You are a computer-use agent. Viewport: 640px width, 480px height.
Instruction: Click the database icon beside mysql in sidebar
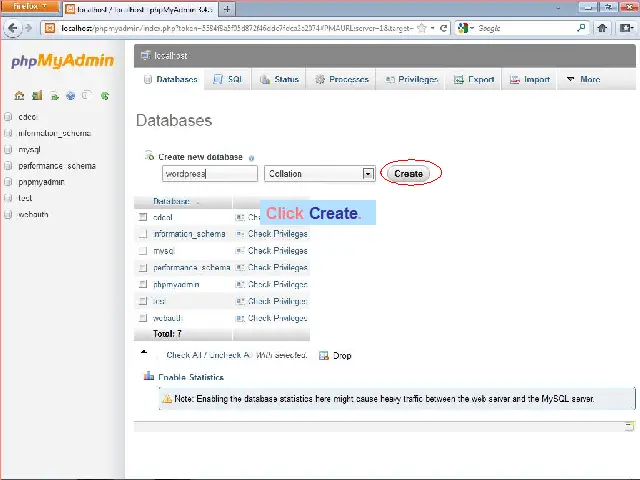point(8,149)
